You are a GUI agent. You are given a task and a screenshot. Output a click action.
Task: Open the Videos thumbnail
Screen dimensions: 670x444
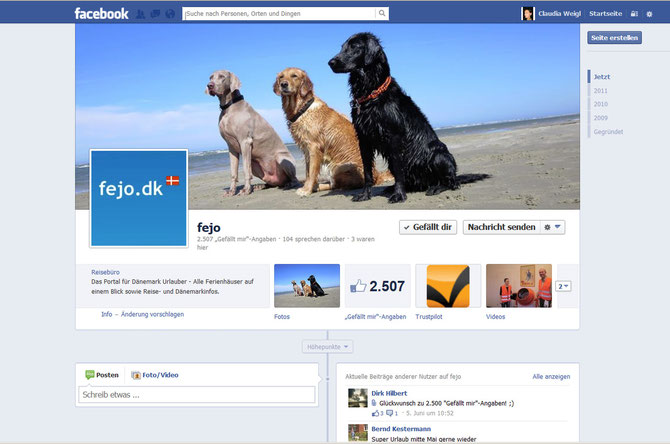[519, 286]
